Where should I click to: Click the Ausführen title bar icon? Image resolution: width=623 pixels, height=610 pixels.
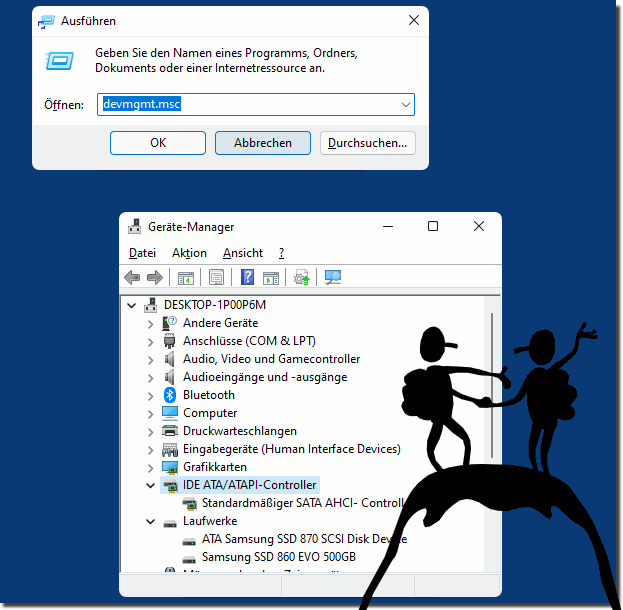coord(46,21)
